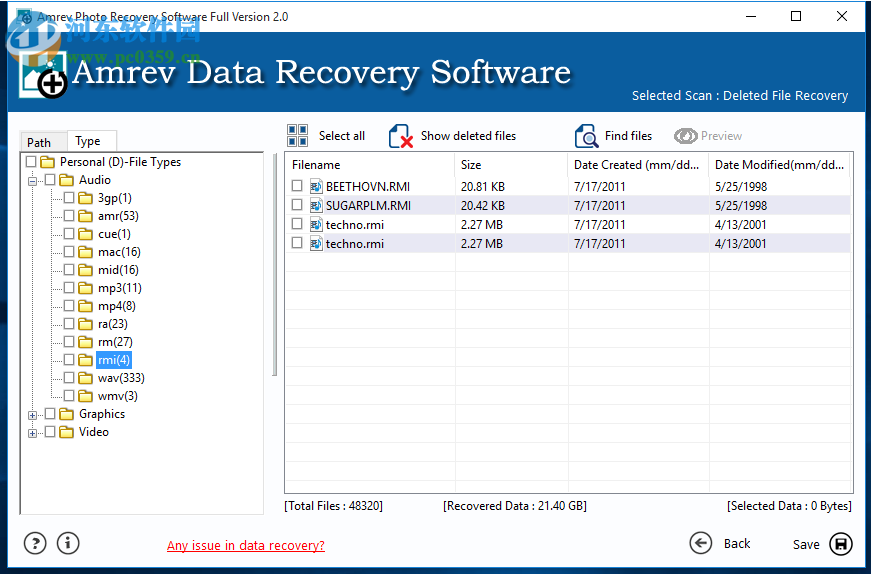Click the Show deleted files icon

point(401,136)
